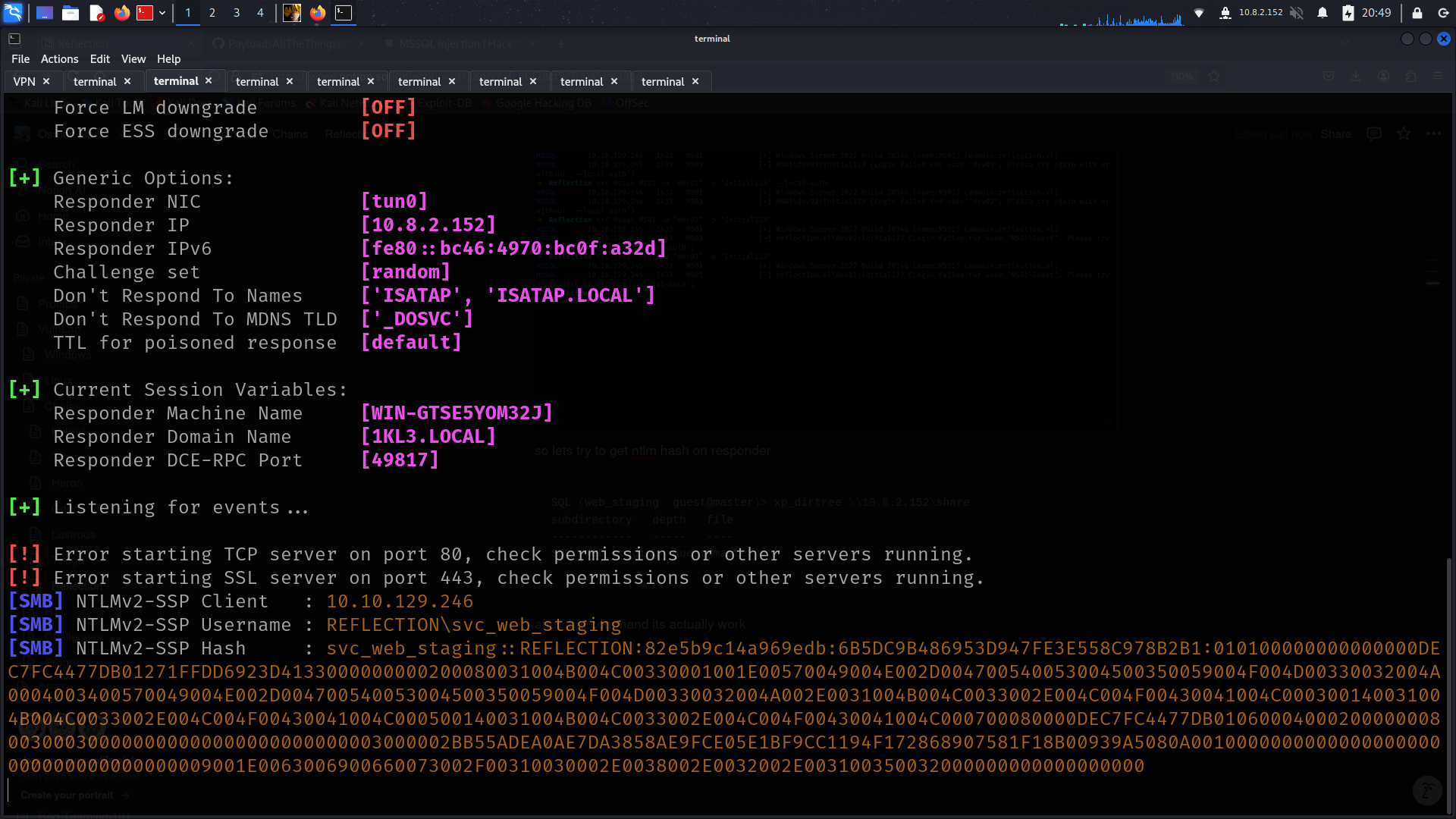
Task: Click the Responder IP value [10.8.2.152]
Action: (428, 224)
